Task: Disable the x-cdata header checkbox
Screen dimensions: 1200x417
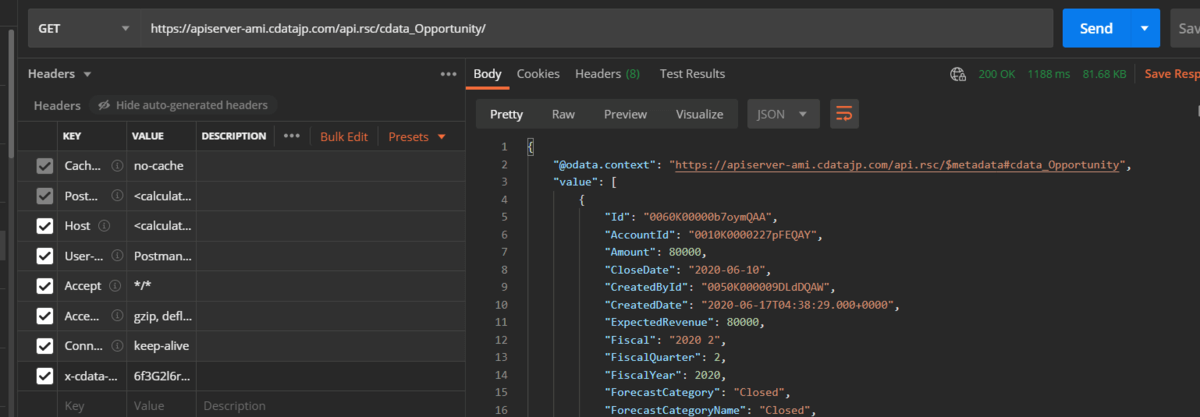Action: click(45, 376)
